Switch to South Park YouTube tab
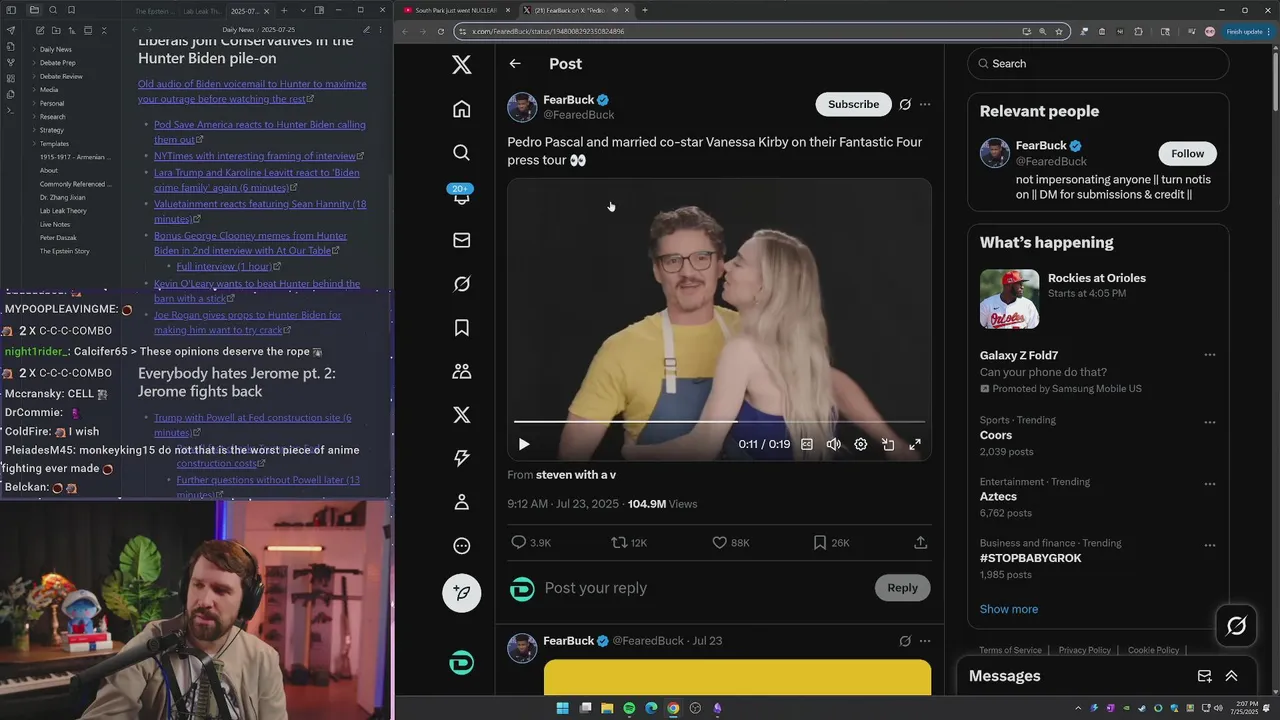This screenshot has width=1280, height=720. coord(456,10)
